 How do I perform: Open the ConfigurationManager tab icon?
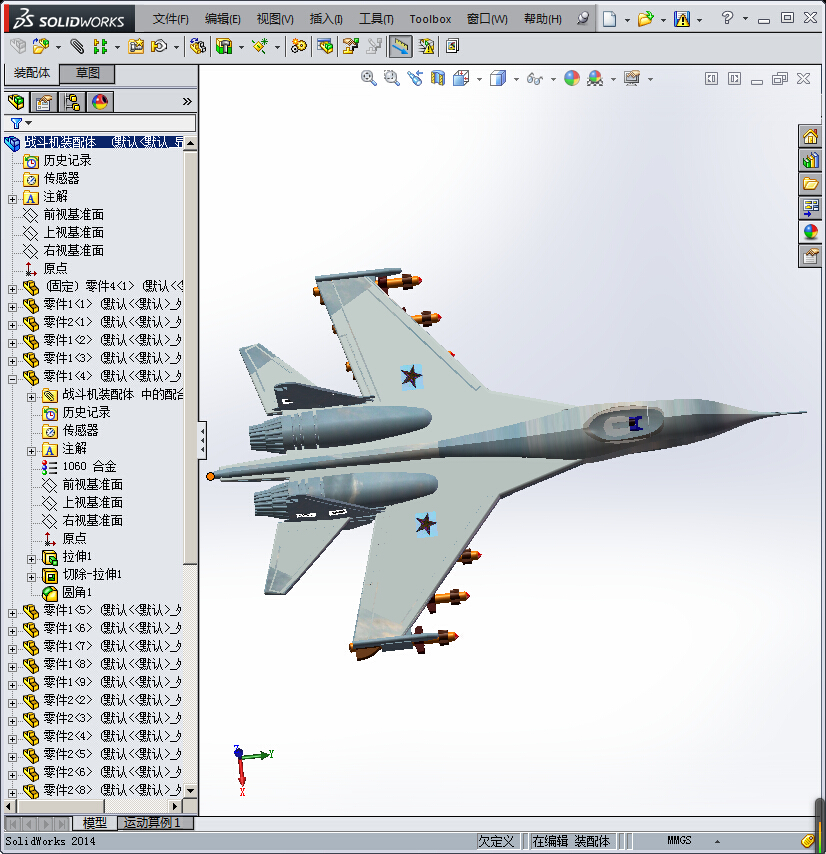[x=71, y=102]
